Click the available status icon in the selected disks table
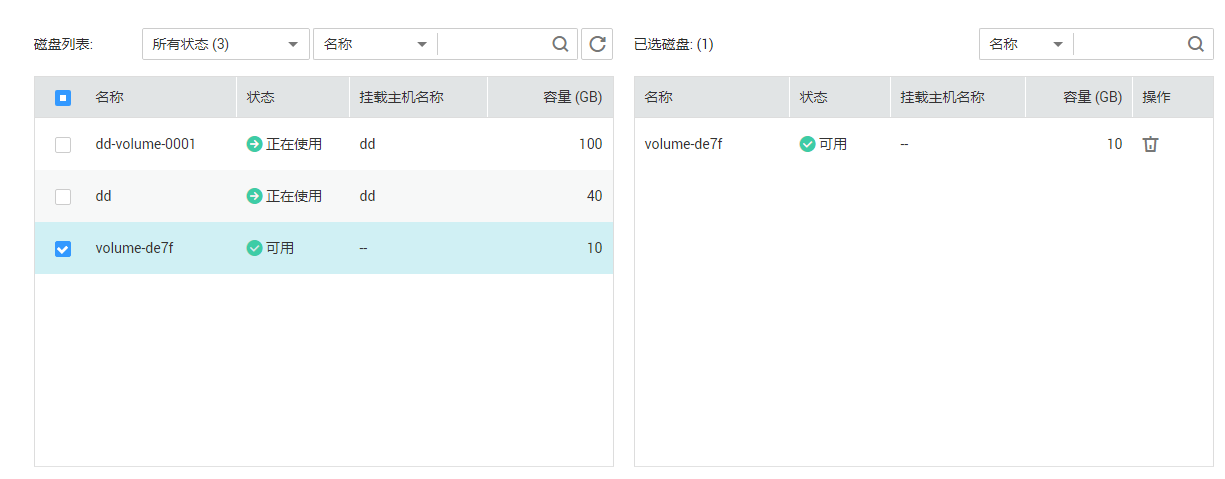 pos(808,144)
